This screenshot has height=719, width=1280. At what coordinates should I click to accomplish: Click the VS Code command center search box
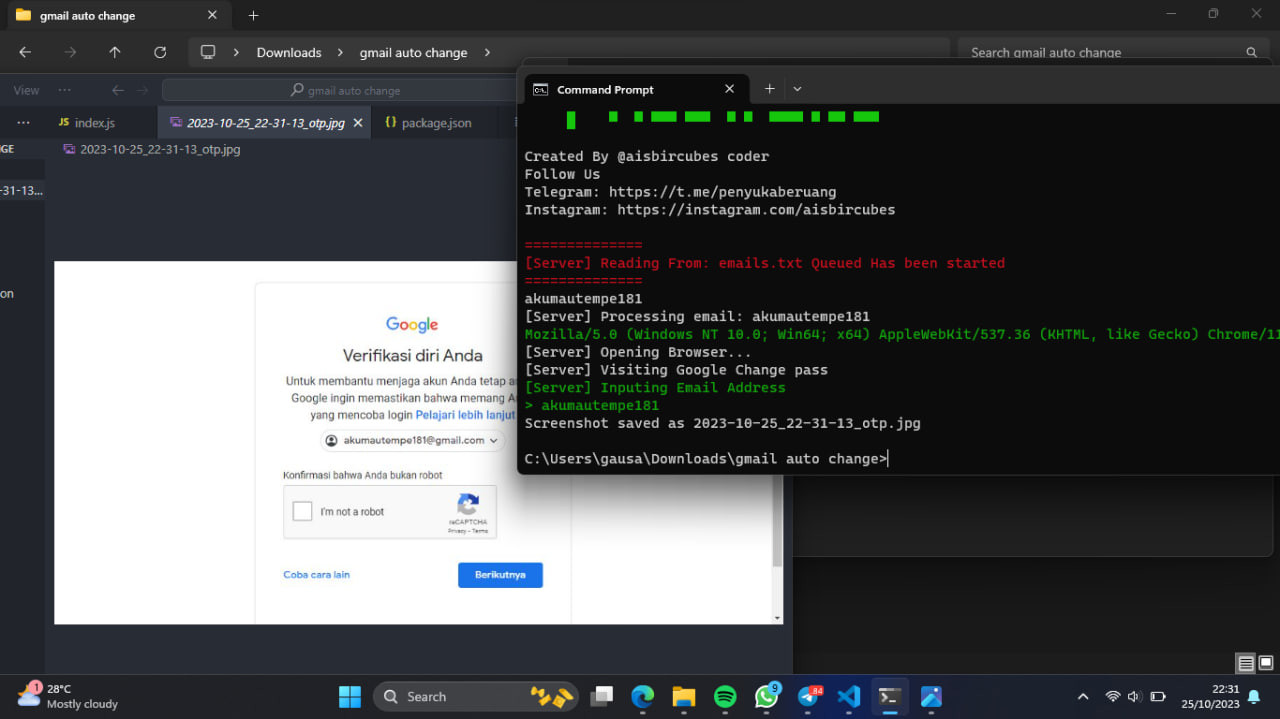tap(340, 90)
